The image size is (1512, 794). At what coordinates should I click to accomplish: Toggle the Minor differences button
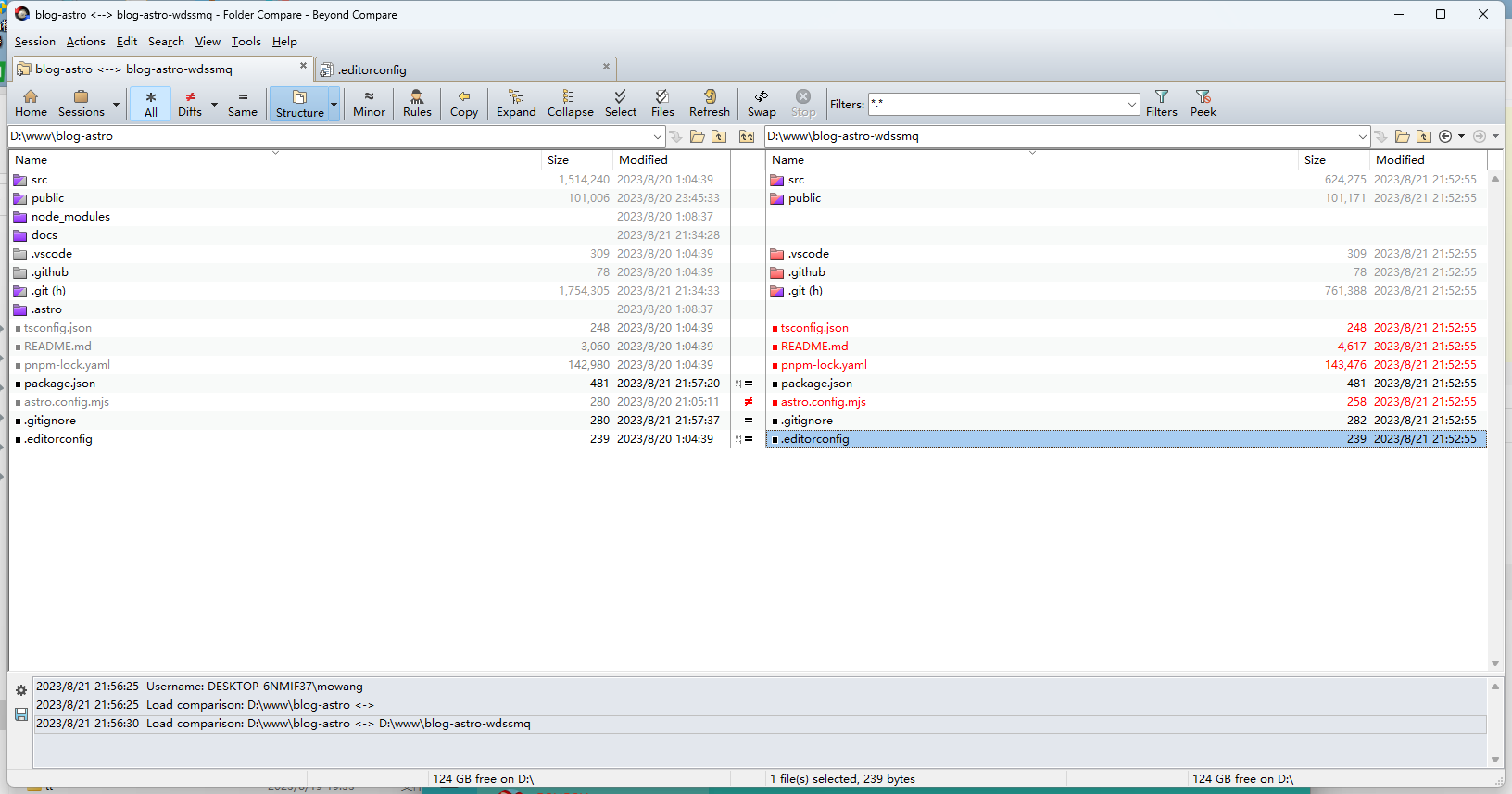coord(369,104)
